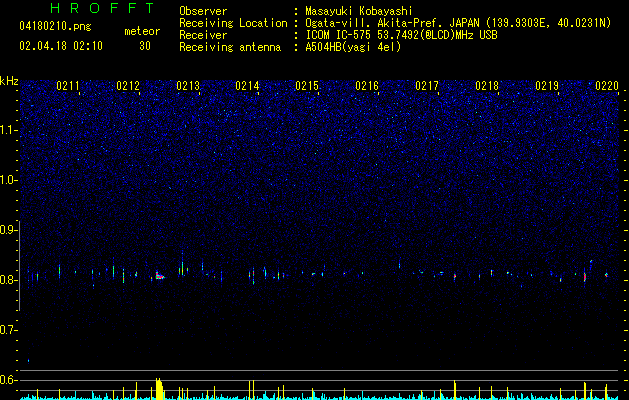Click the kHz axis unit label
This screenshot has height=400, width=629.
pyautogui.click(x=9, y=81)
